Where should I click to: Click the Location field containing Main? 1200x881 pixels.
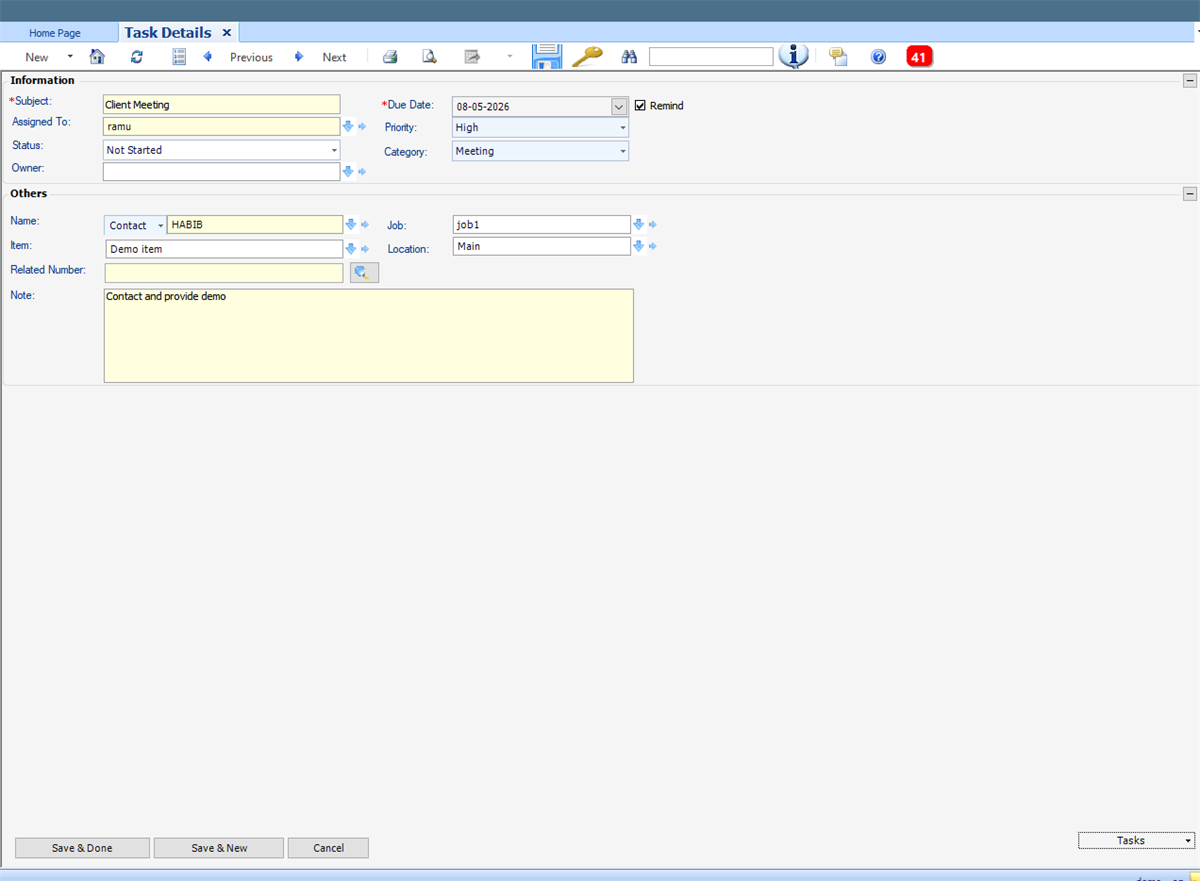click(x=542, y=246)
